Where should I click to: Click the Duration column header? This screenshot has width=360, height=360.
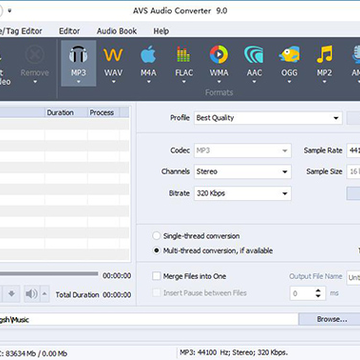coord(66,113)
